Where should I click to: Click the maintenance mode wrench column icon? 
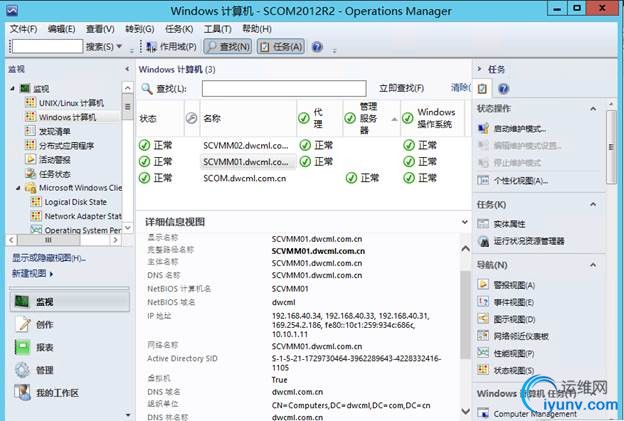[191, 118]
